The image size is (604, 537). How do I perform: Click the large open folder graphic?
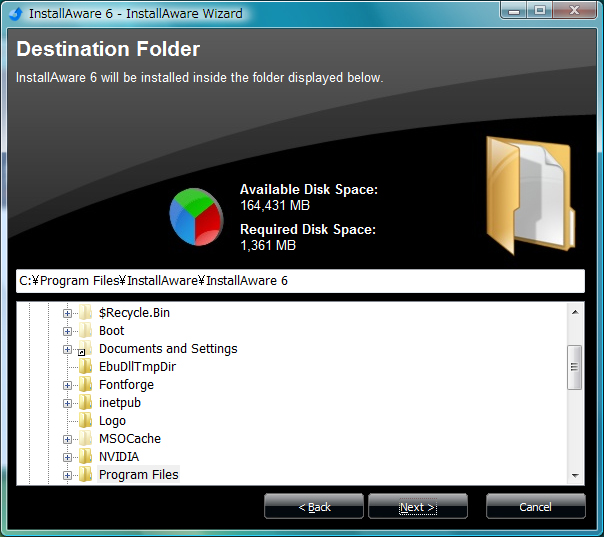click(x=531, y=195)
